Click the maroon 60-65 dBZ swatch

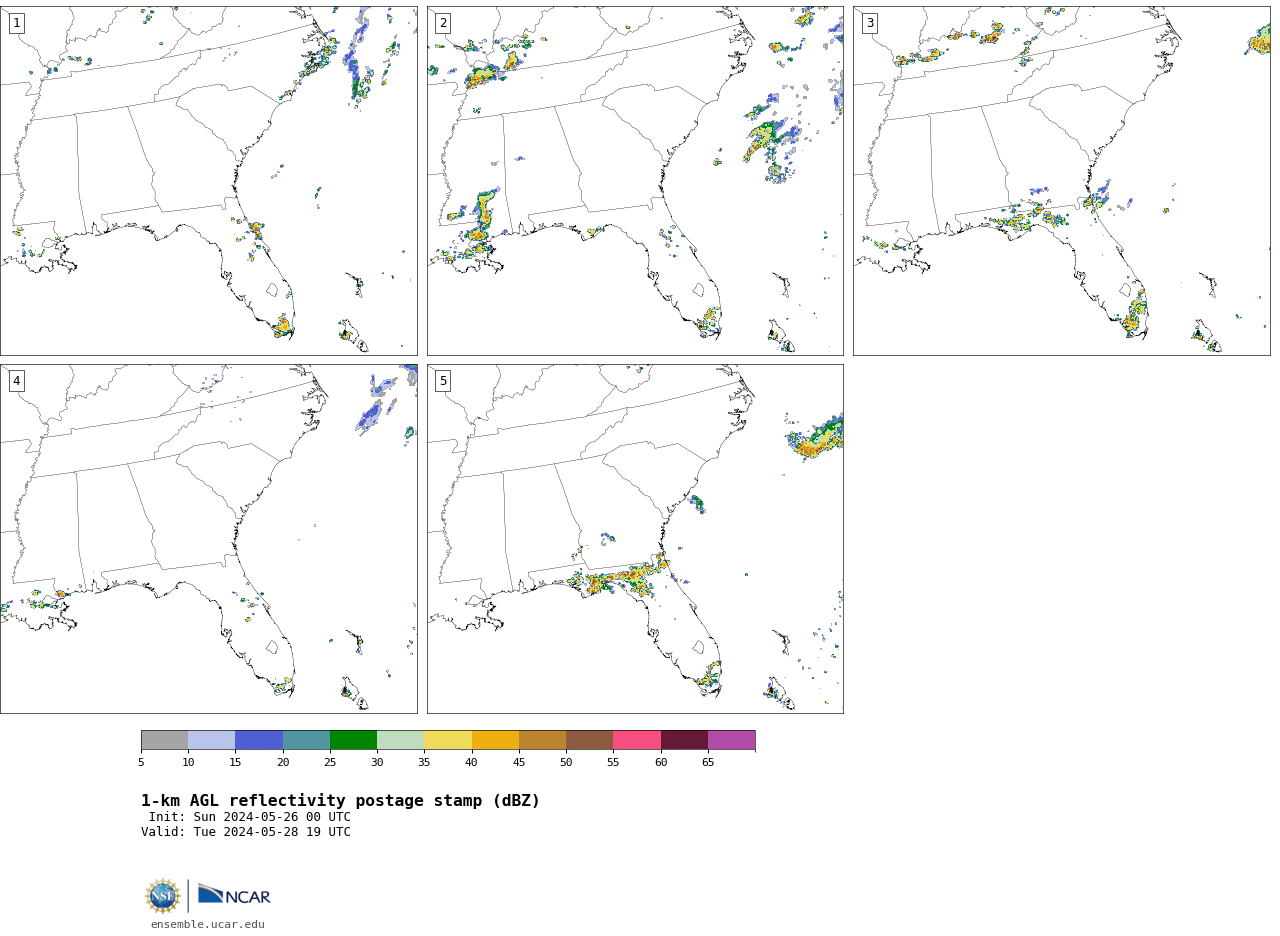[x=684, y=740]
